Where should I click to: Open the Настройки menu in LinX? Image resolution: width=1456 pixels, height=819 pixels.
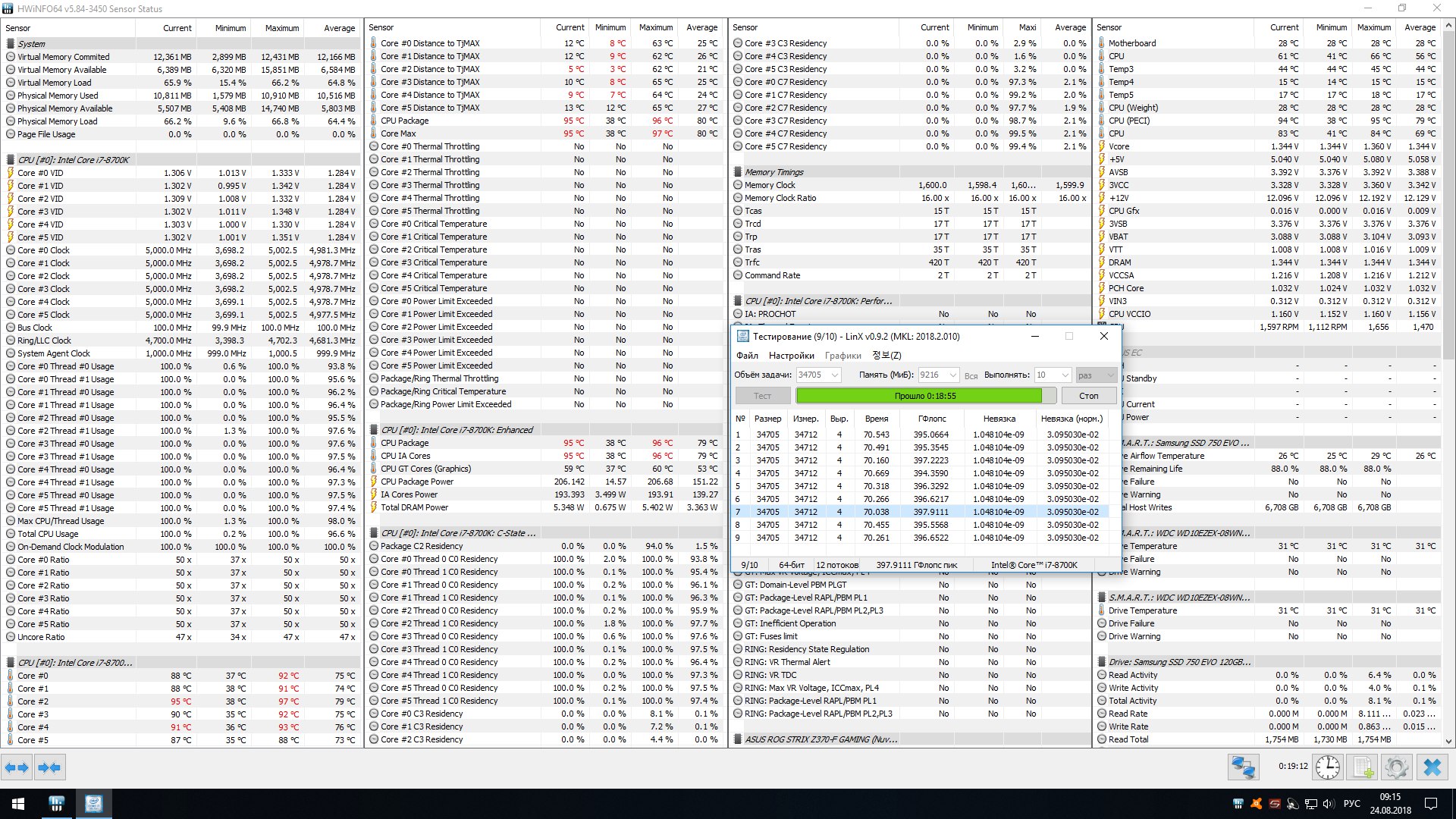click(791, 356)
